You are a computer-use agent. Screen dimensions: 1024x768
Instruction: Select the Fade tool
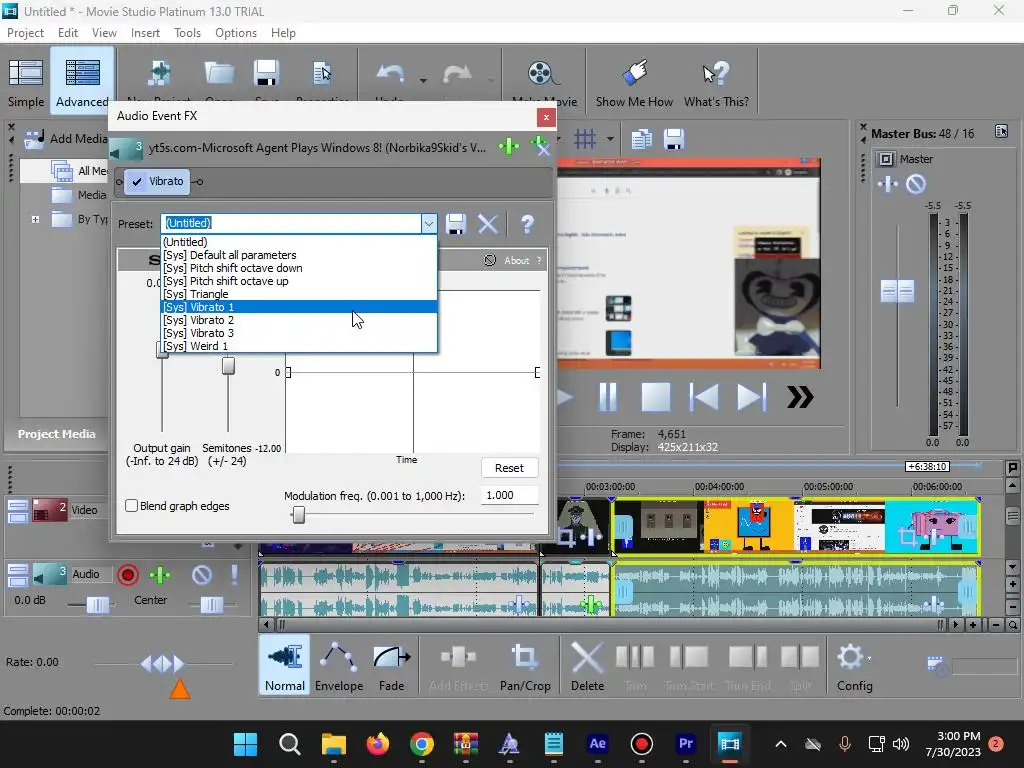point(391,665)
